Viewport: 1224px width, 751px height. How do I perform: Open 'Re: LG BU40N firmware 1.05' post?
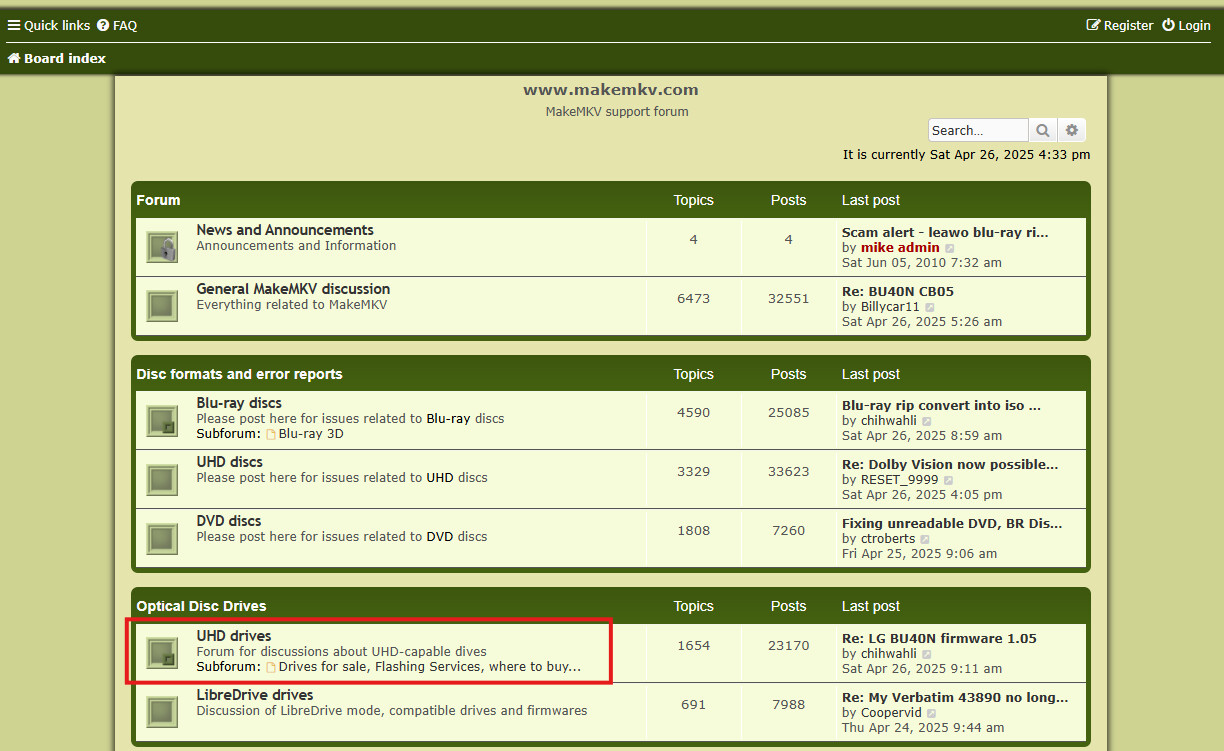pos(939,638)
